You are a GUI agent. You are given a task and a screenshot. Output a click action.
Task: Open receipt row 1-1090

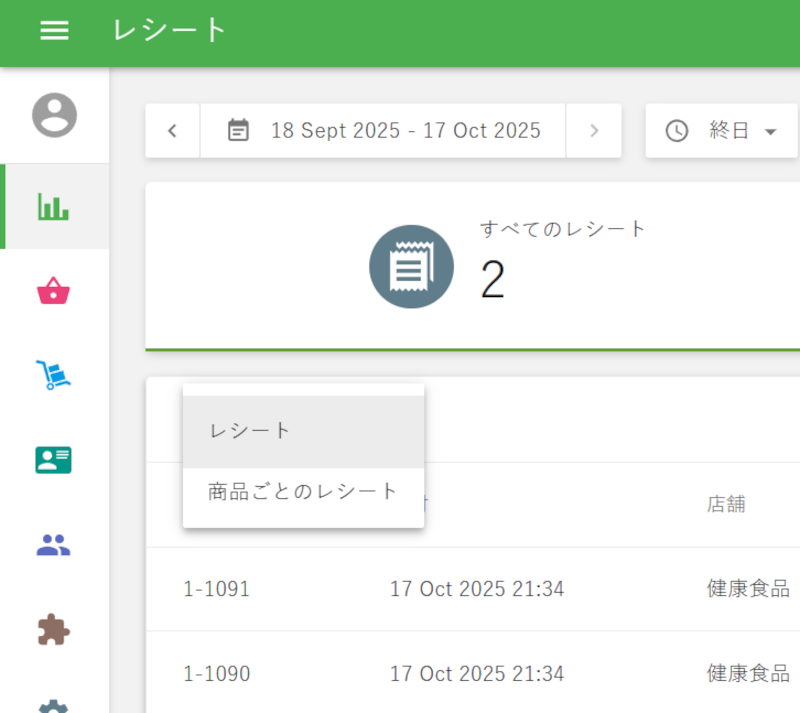(217, 674)
